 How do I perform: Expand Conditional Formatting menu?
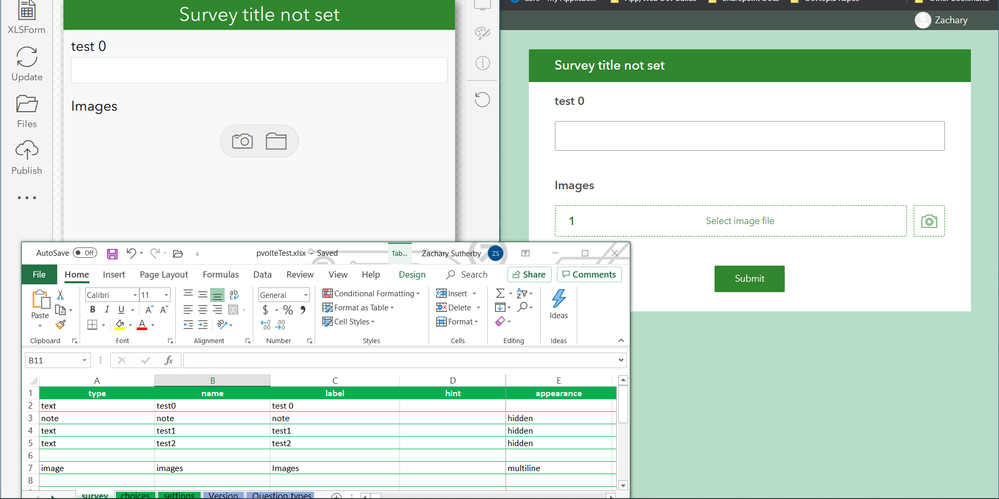(371, 294)
